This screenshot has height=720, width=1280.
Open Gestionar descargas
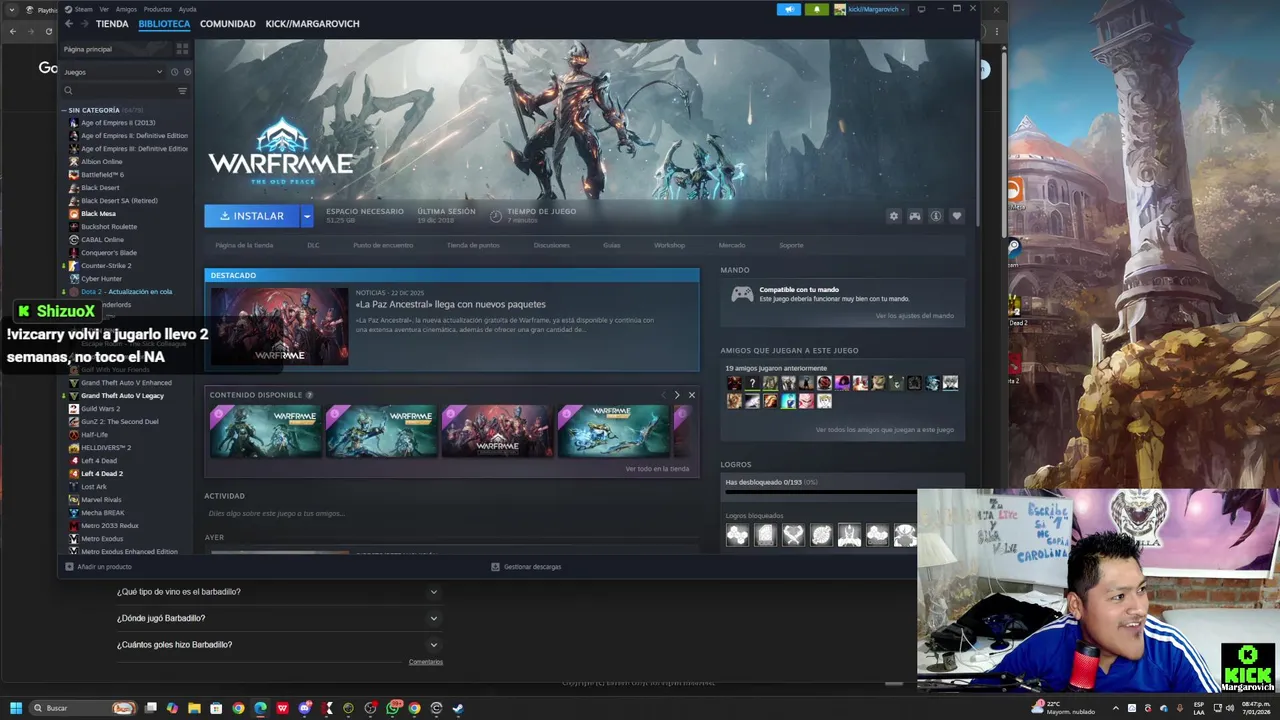pos(526,567)
